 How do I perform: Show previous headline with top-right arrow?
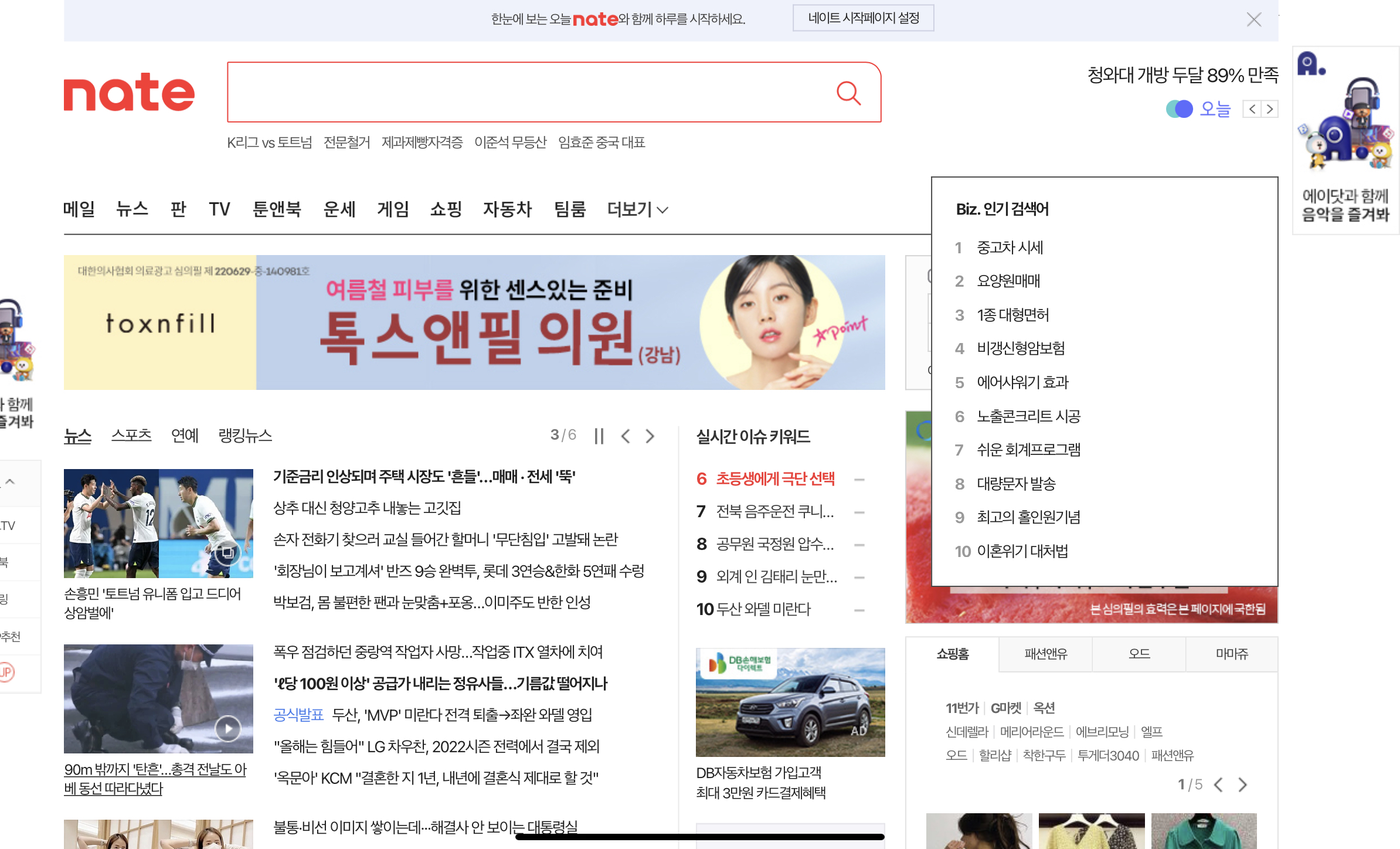tap(1252, 109)
